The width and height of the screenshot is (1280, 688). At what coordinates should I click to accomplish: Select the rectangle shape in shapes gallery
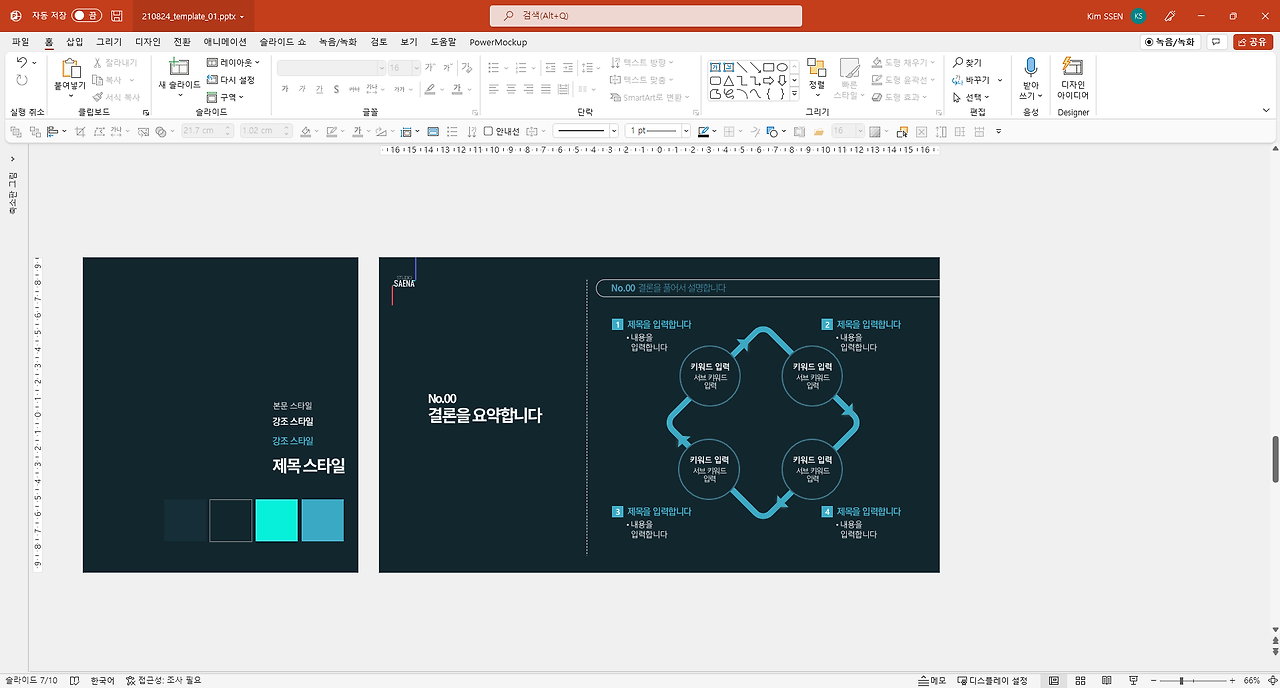[768, 68]
